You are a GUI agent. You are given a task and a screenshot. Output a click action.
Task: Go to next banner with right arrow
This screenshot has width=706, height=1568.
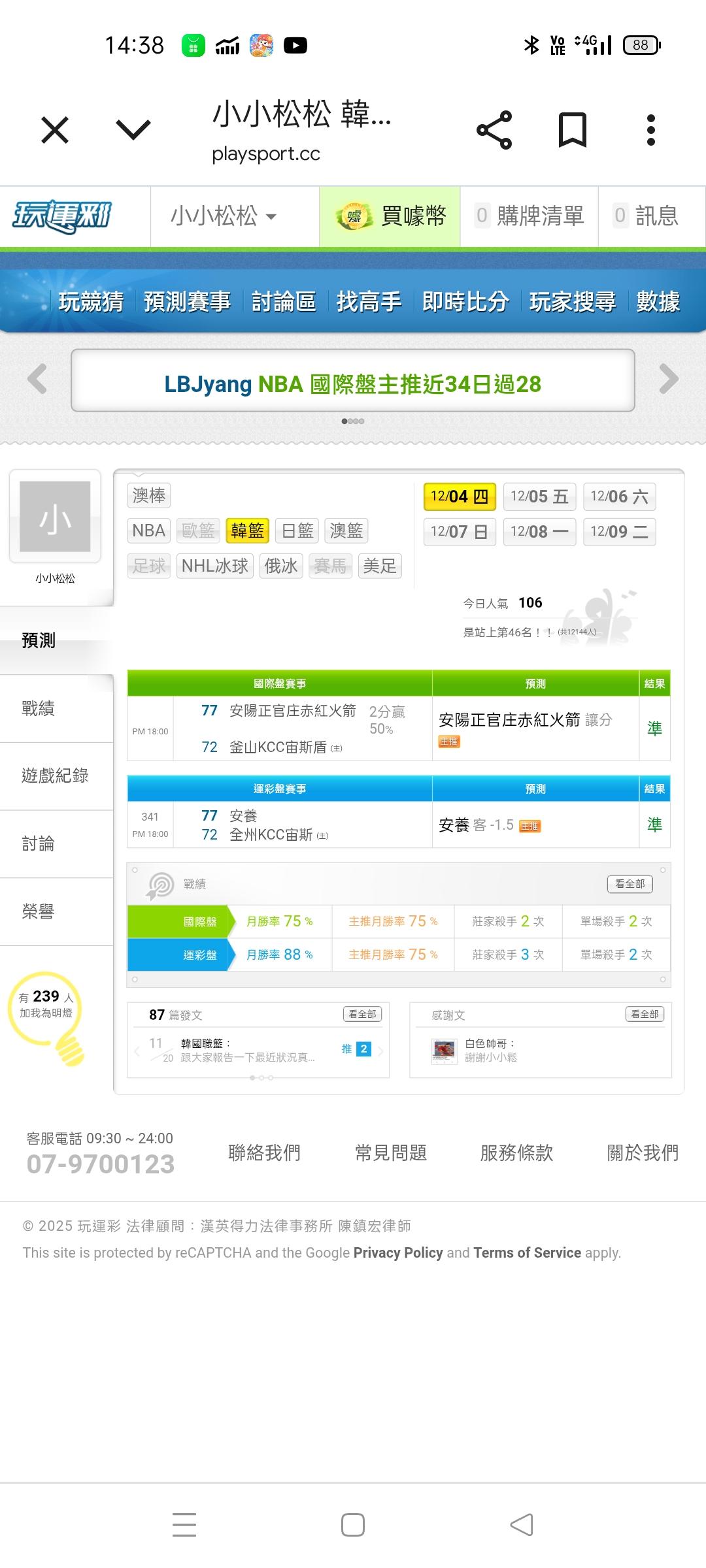(x=669, y=379)
